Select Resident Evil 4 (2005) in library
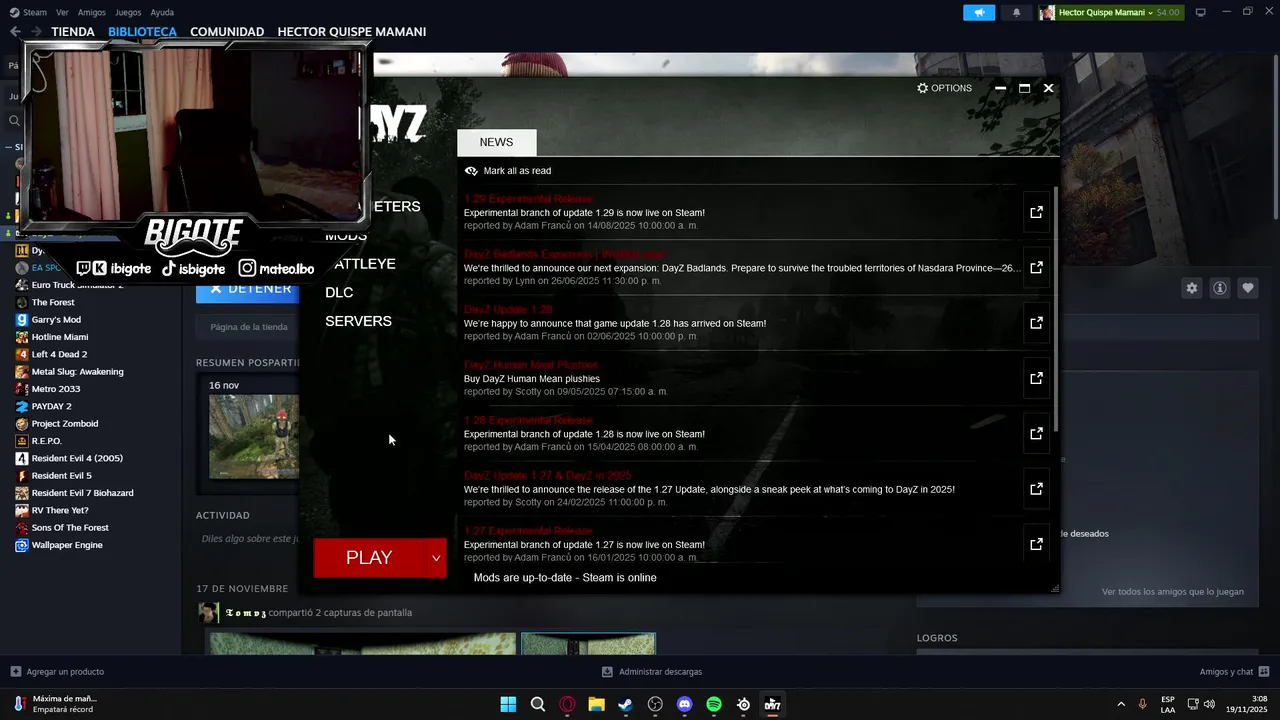The width and height of the screenshot is (1280, 720). 77,458
